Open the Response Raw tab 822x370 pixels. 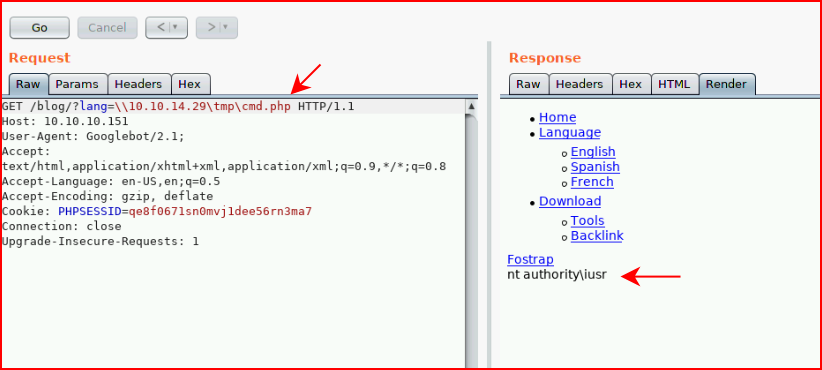click(528, 84)
